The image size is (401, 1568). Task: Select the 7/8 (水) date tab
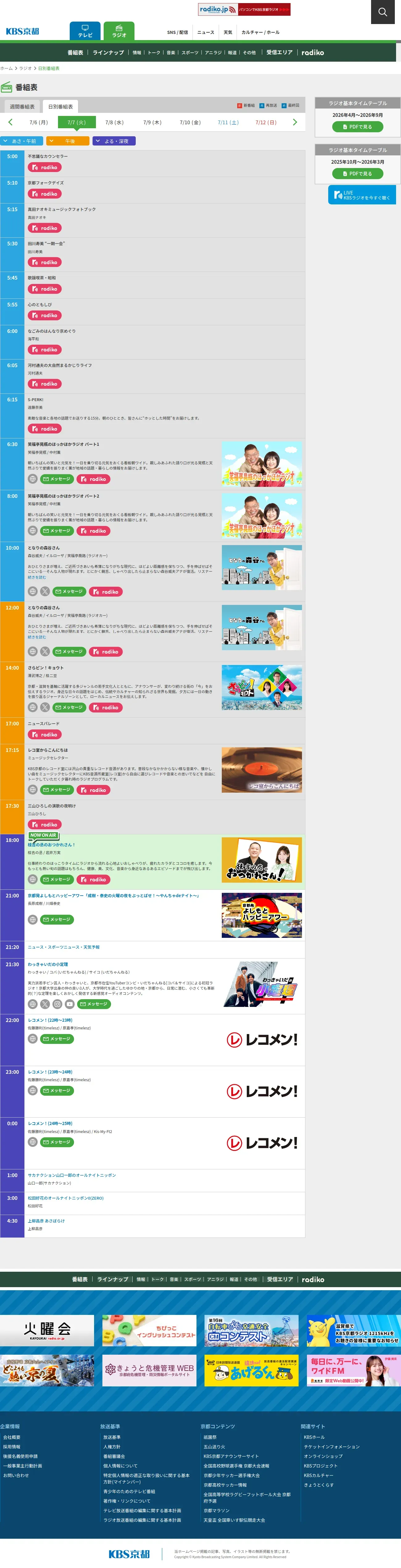click(114, 122)
